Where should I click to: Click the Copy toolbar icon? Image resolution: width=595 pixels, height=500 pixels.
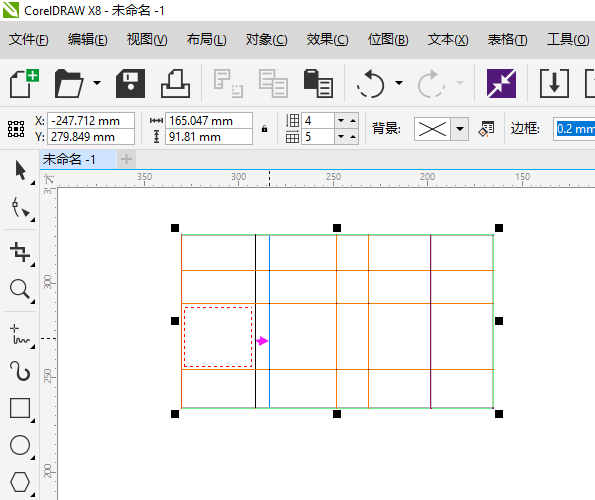(273, 83)
